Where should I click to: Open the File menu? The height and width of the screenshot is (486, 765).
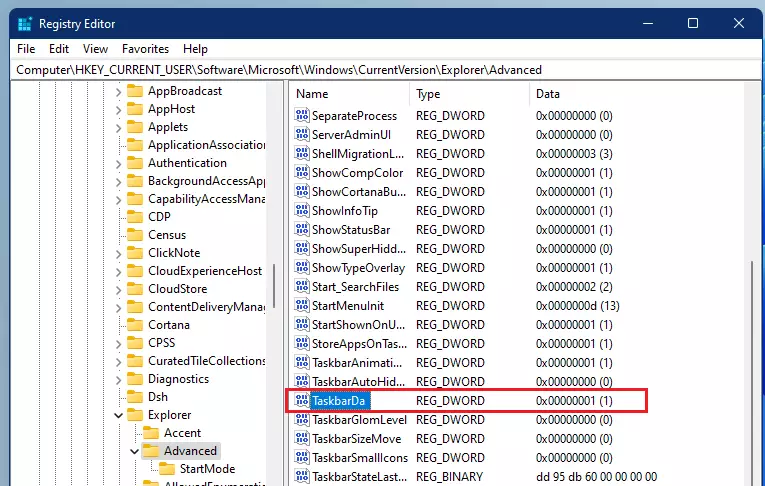26,49
